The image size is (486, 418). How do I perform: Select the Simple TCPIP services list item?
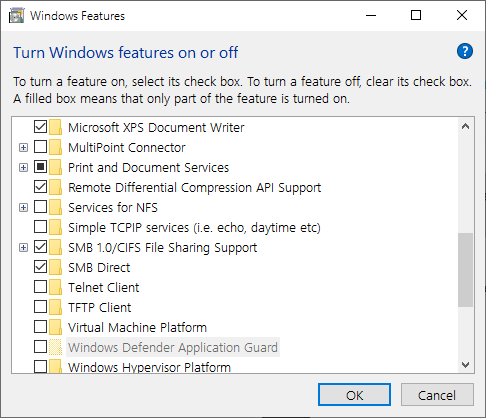click(x=194, y=227)
